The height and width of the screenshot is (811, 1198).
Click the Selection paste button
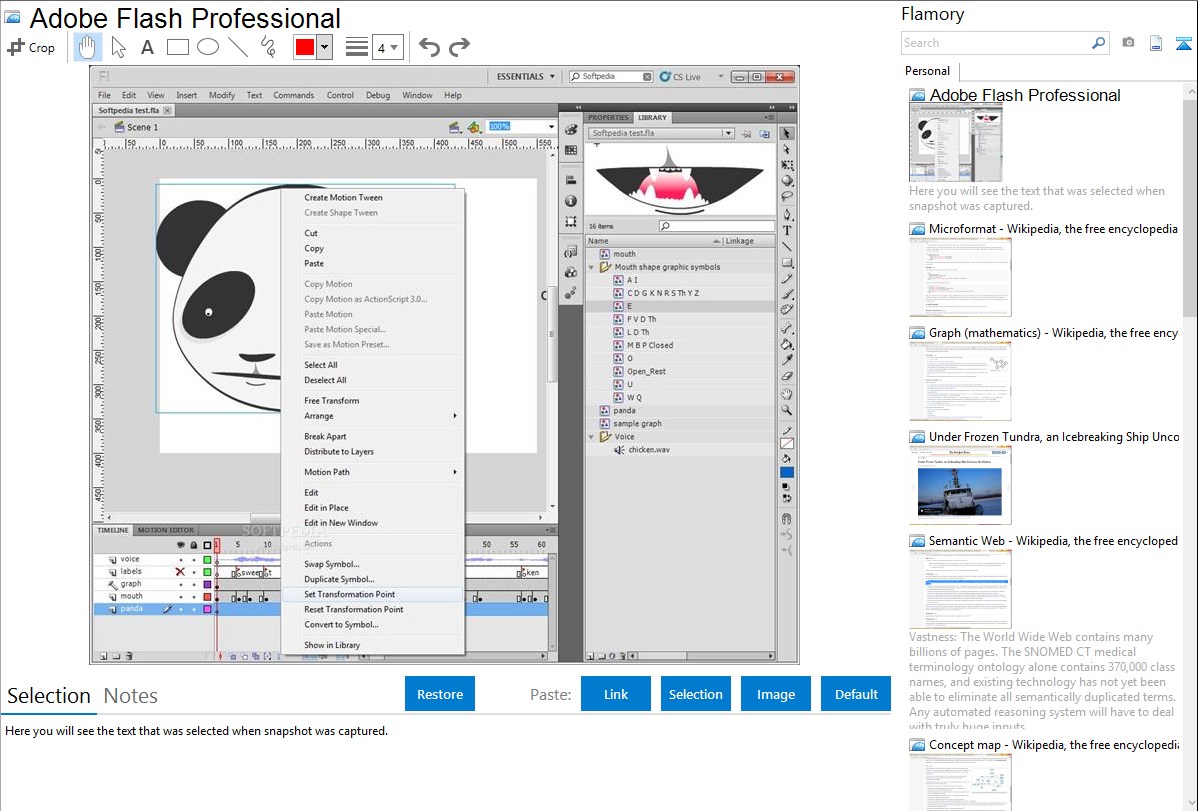pos(695,694)
